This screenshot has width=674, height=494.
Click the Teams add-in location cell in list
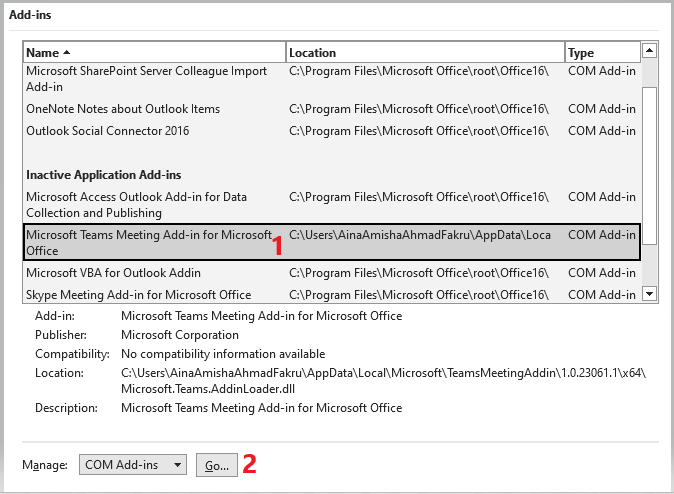[420, 235]
